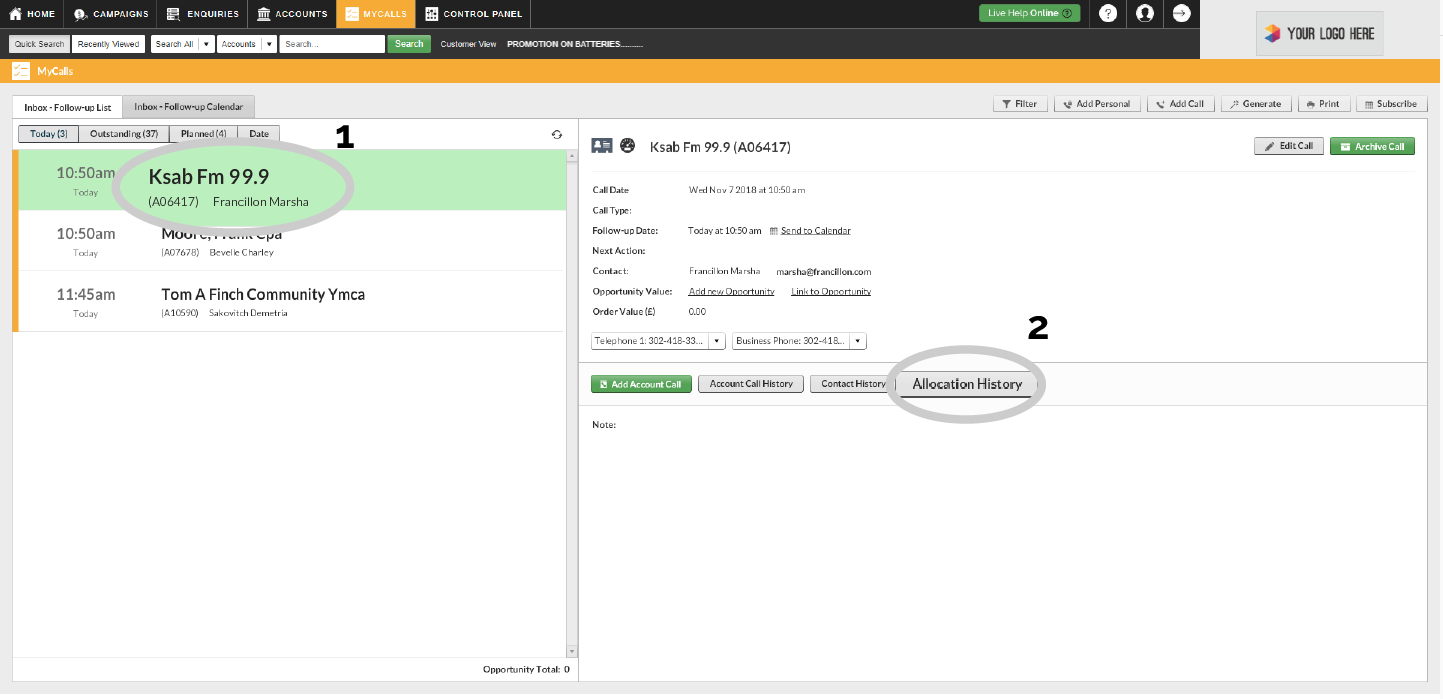
Task: Open the user profile icon
Action: (x=1145, y=13)
